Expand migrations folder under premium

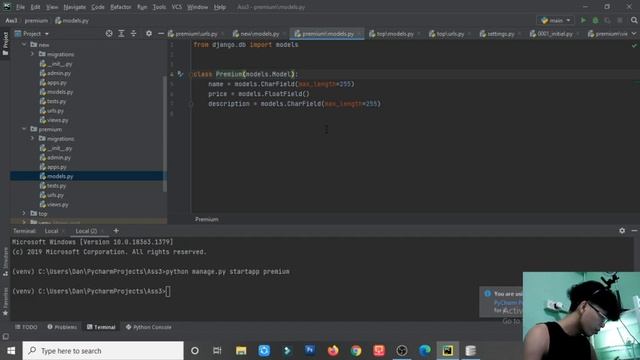click(x=32, y=138)
